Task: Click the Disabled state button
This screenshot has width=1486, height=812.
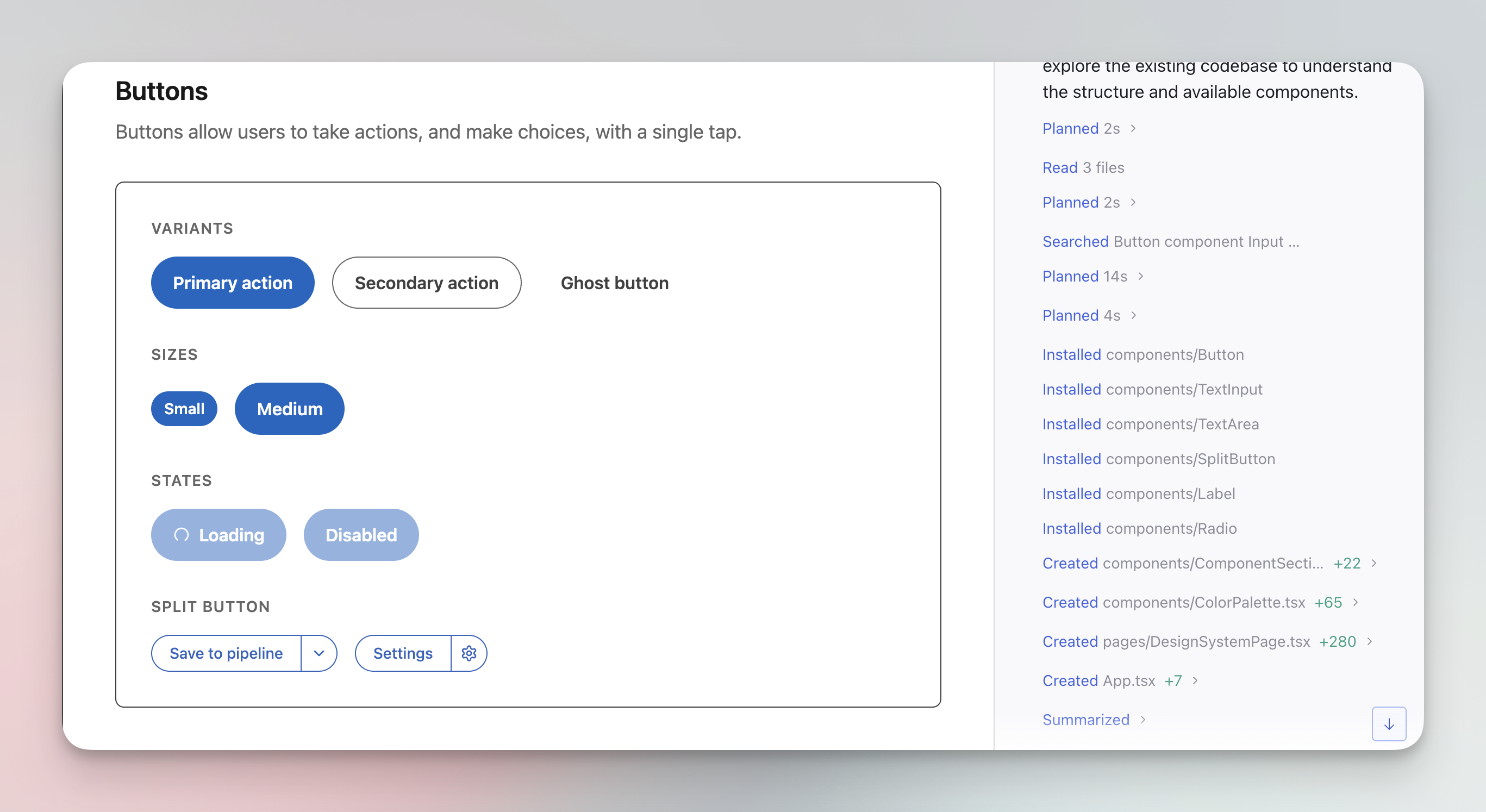Action: (361, 535)
